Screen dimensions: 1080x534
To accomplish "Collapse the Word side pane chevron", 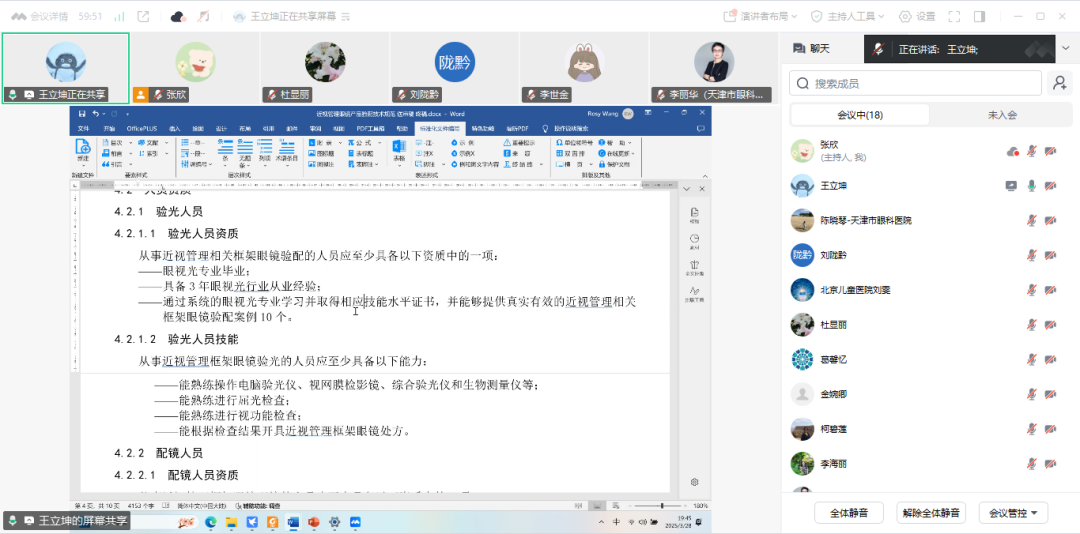I will [687, 189].
